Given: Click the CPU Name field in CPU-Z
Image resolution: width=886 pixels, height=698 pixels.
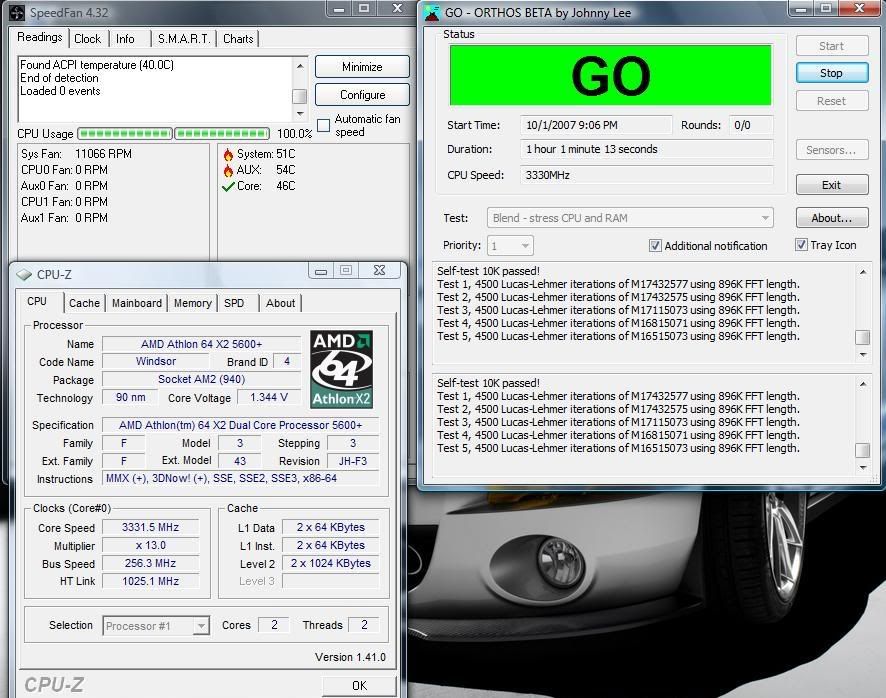Looking at the screenshot, I should point(201,344).
